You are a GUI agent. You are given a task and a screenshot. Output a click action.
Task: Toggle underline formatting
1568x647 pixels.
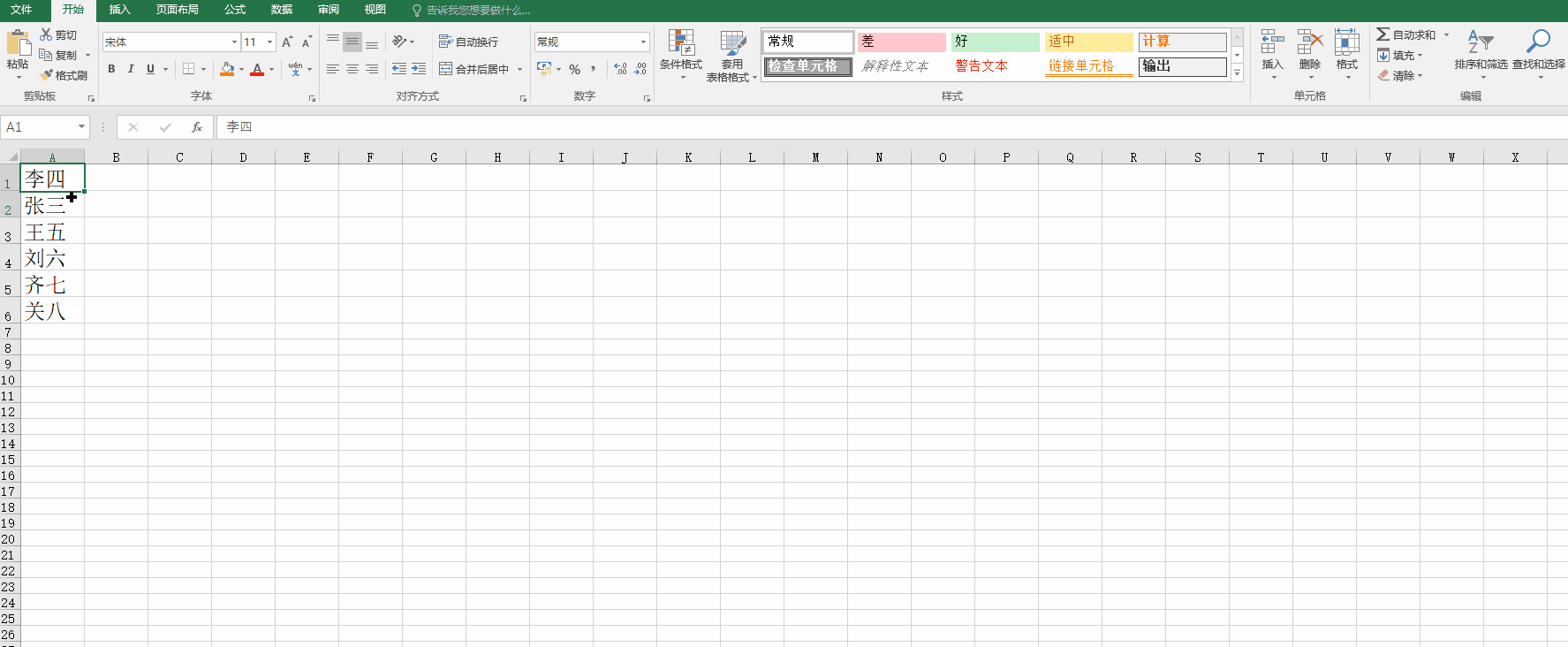(150, 69)
